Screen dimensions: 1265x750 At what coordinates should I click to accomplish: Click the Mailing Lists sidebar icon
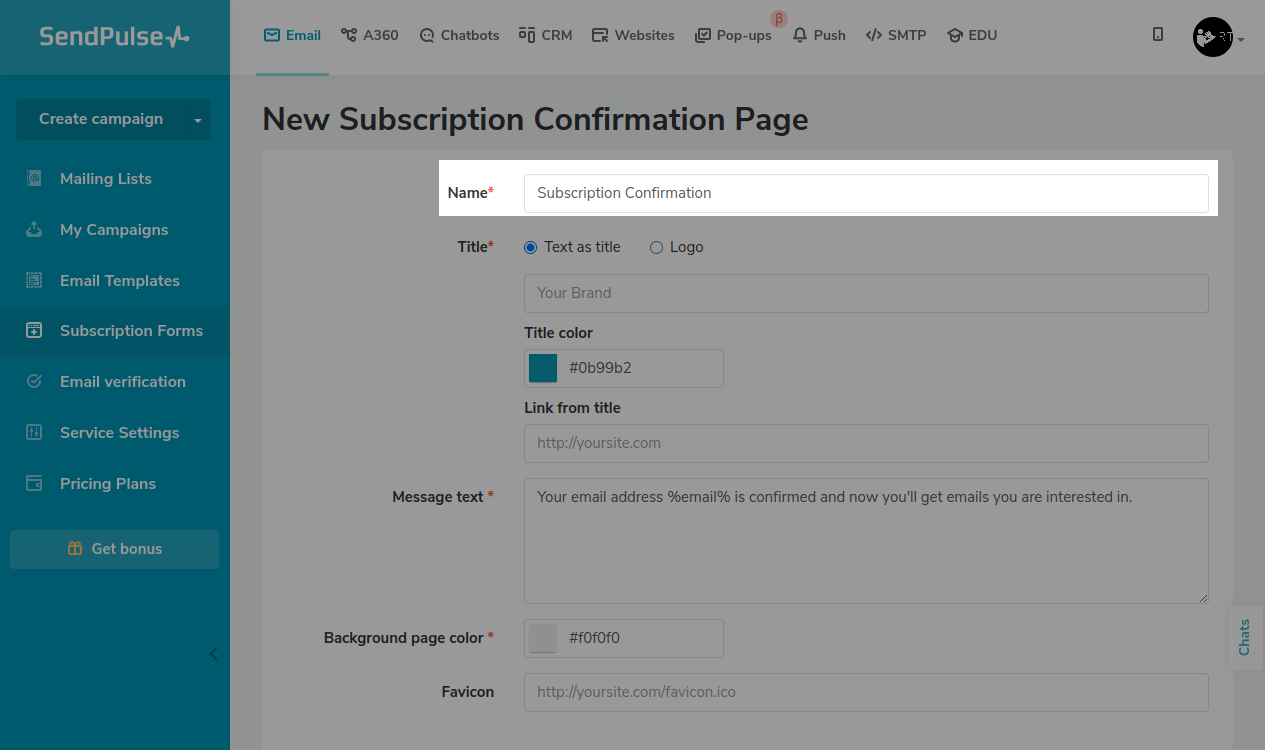pos(34,179)
